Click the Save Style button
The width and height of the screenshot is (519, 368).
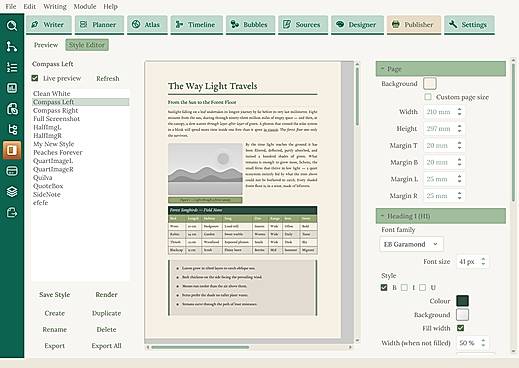tap(55, 295)
